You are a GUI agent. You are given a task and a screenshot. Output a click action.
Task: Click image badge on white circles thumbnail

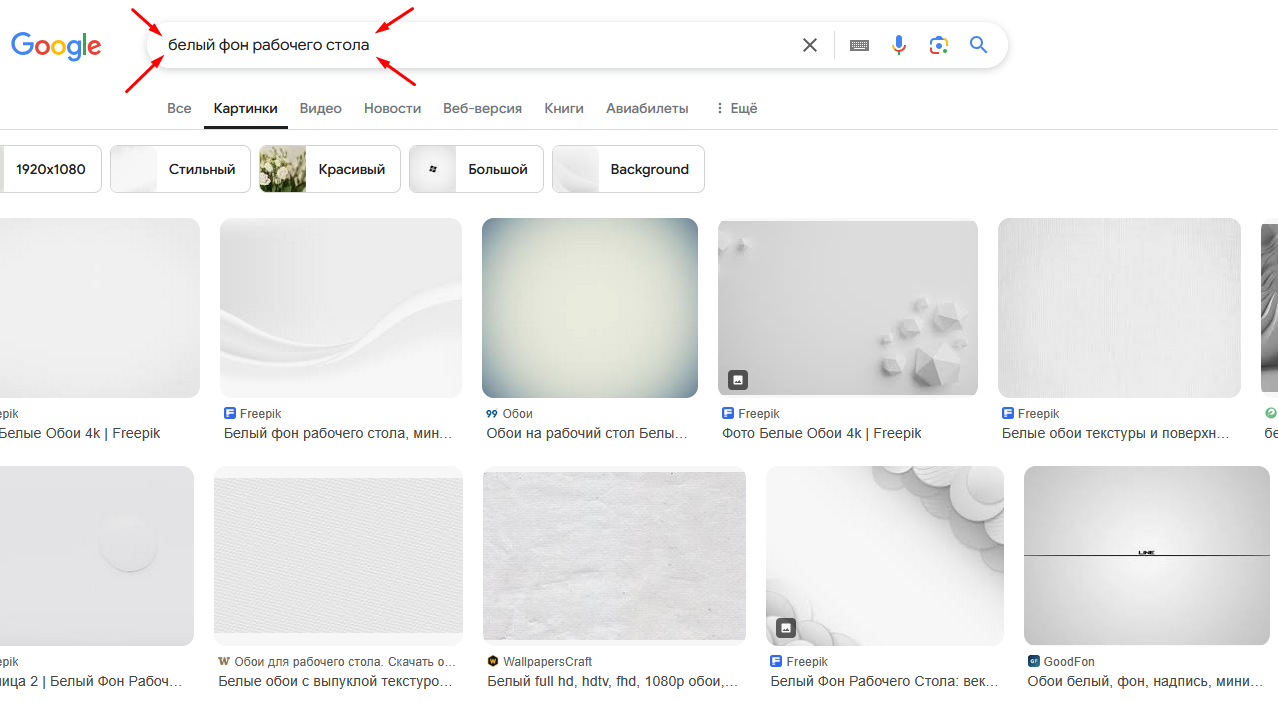tap(786, 628)
